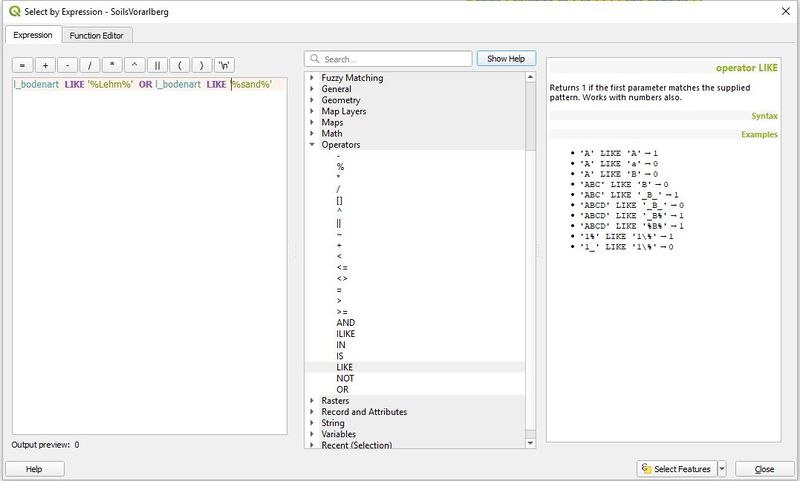Expand the Fuzzy Matching function group
800x481 pixels.
(x=312, y=78)
